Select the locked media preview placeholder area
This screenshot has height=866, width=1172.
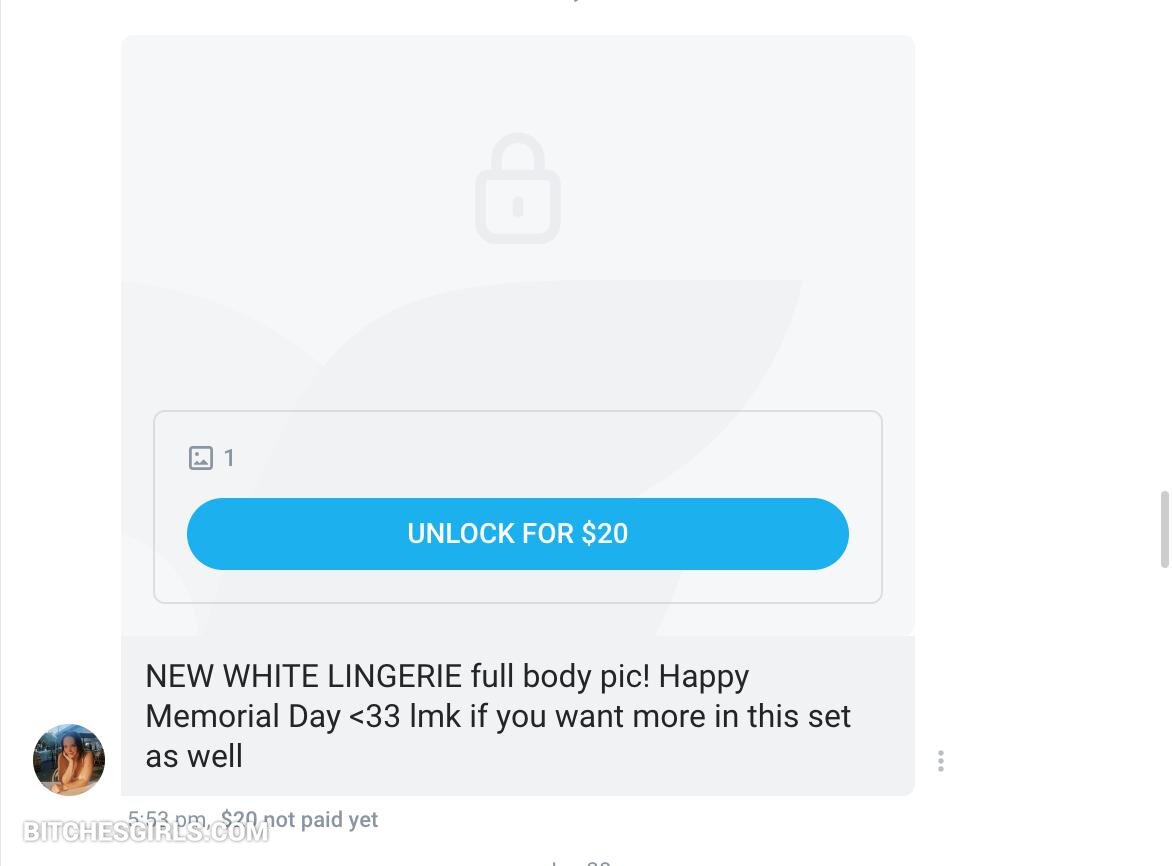518,335
